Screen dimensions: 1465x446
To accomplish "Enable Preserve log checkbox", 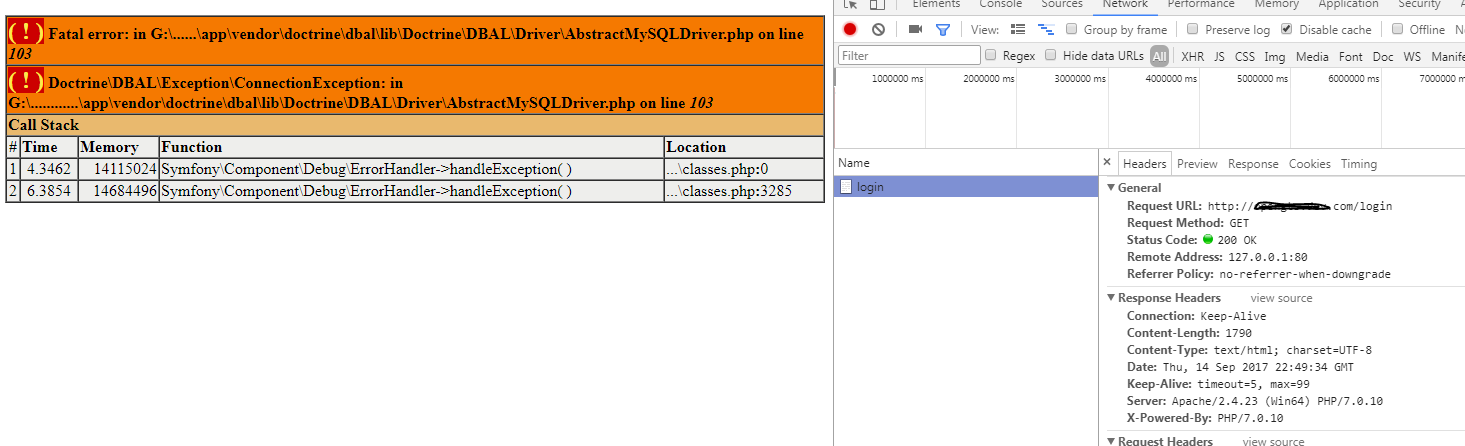I will (1193, 30).
